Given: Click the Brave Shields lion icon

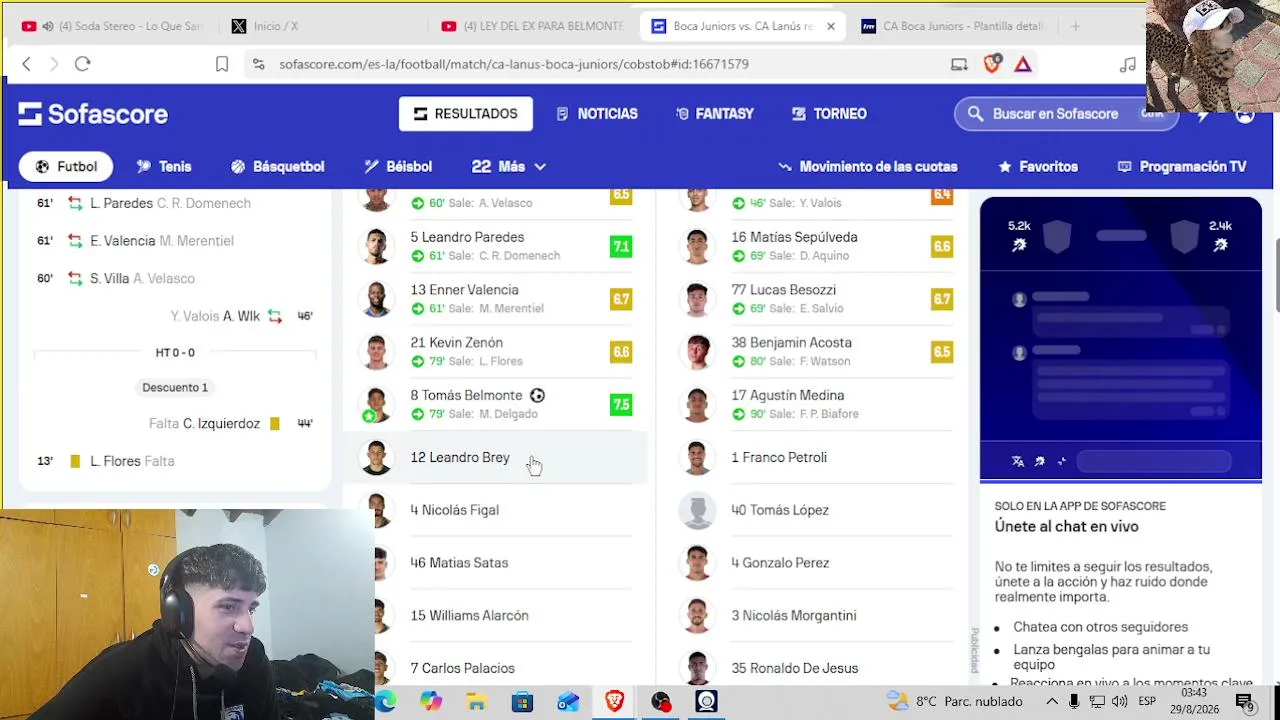Looking at the screenshot, I should pos(992,64).
